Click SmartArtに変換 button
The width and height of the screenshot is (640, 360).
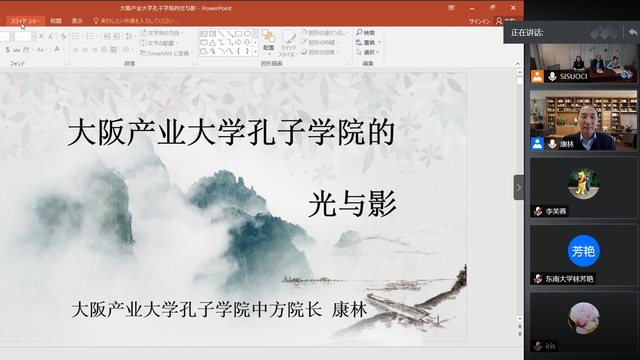pos(165,53)
